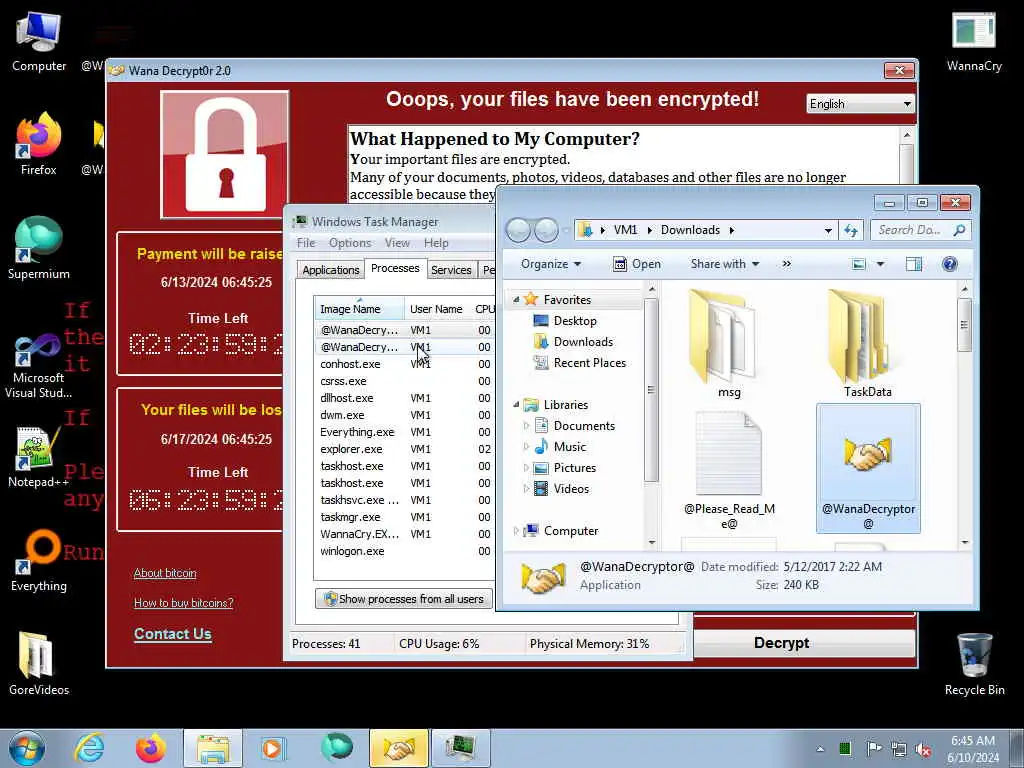Open the address bar history dropdown
The height and width of the screenshot is (768, 1024).
(828, 230)
